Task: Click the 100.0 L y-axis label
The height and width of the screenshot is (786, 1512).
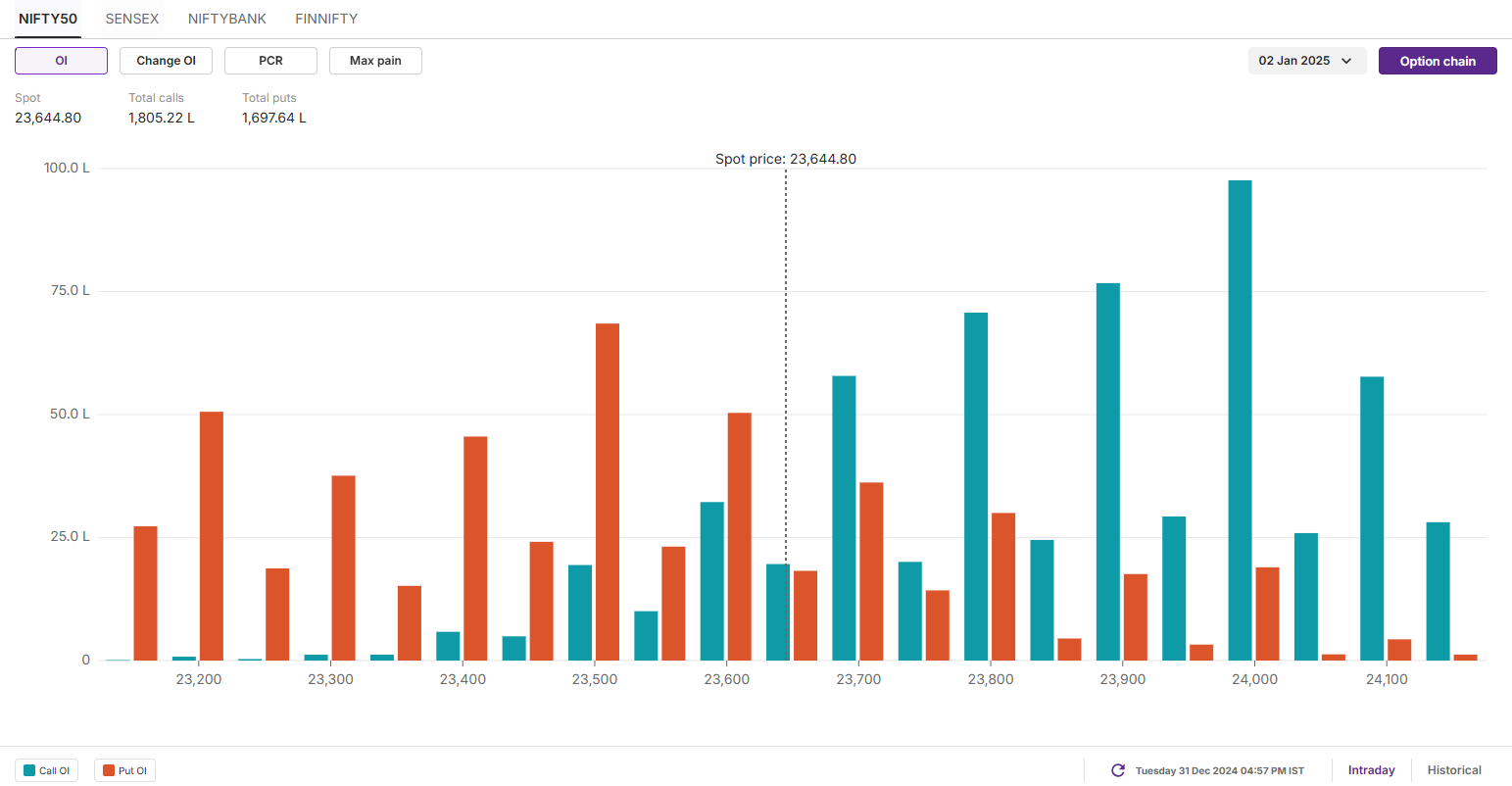Action: (67, 168)
